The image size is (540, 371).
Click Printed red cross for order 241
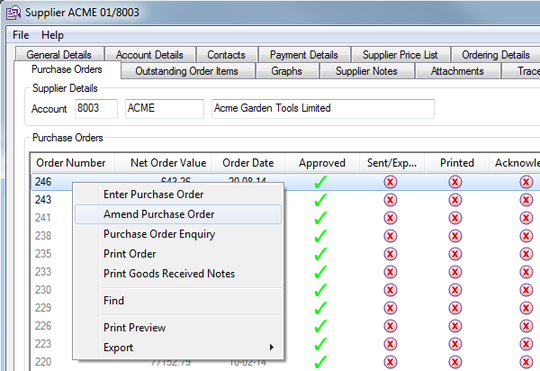pos(455,218)
